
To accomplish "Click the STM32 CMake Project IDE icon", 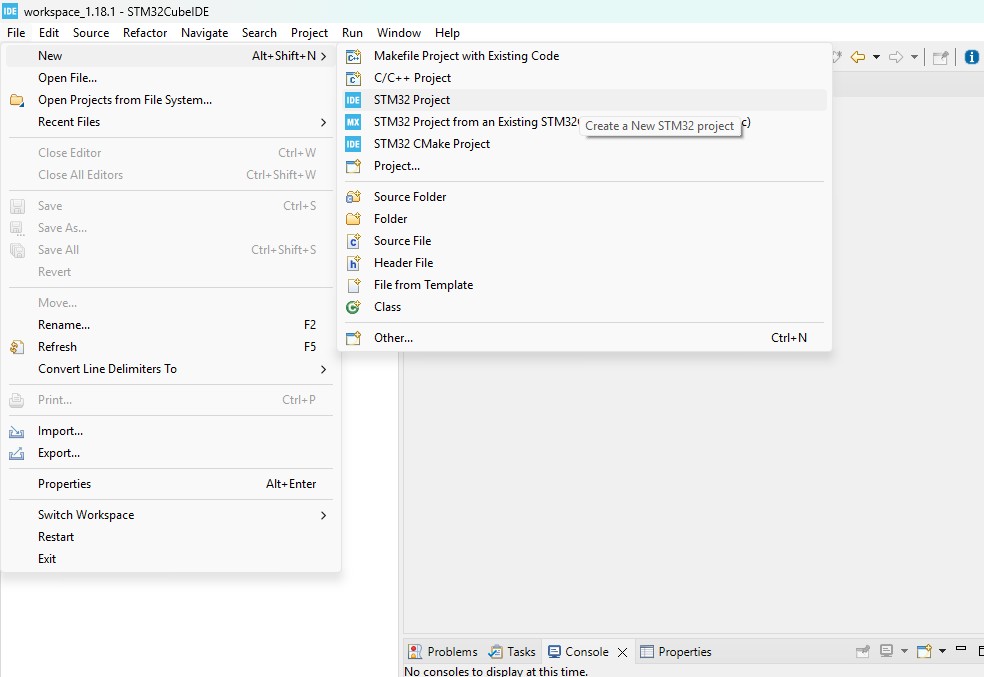I will coord(353,144).
